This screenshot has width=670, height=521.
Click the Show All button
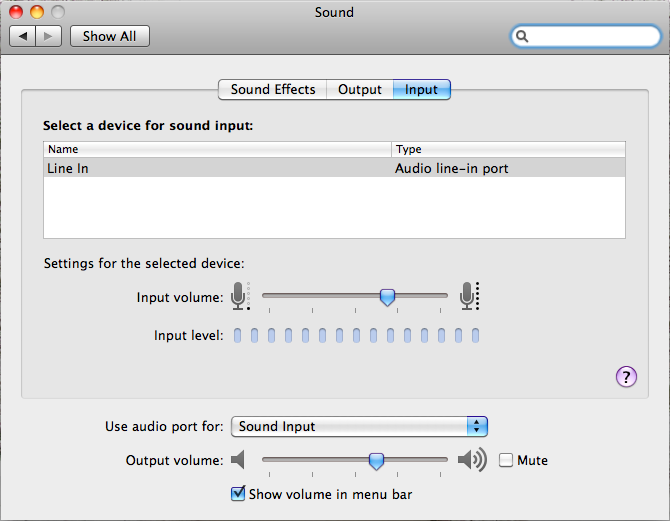(x=109, y=36)
